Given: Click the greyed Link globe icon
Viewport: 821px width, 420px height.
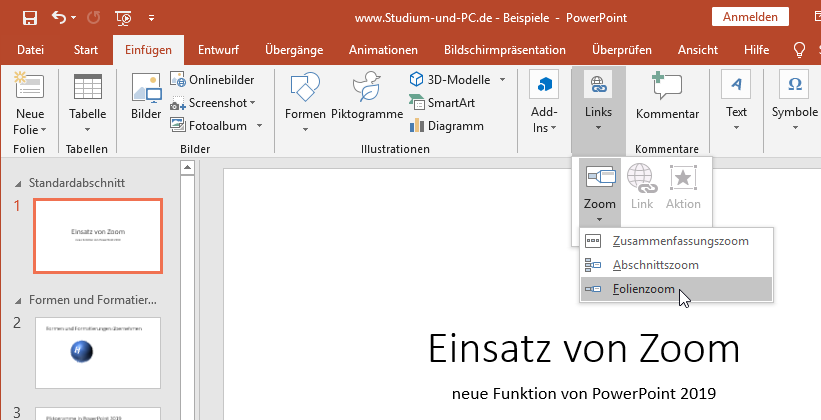Looking at the screenshot, I should (642, 186).
